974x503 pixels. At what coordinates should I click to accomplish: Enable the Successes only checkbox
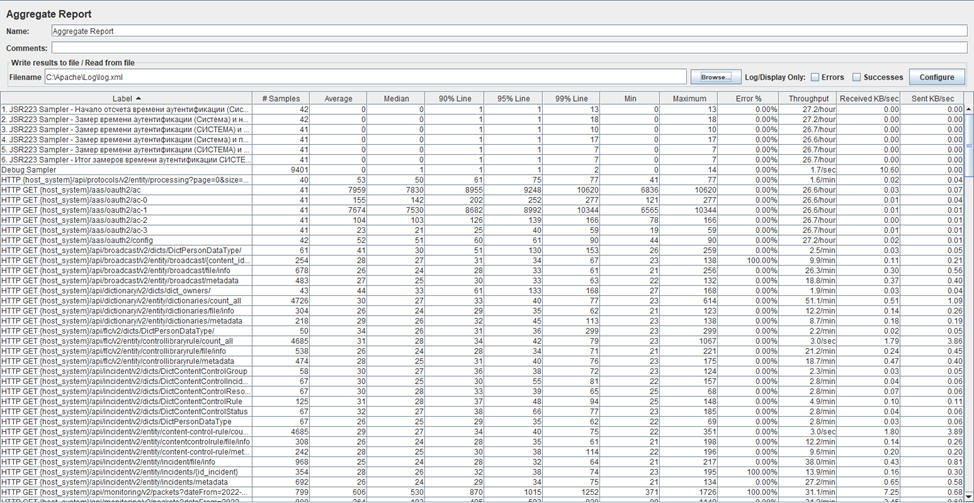pyautogui.click(x=857, y=77)
